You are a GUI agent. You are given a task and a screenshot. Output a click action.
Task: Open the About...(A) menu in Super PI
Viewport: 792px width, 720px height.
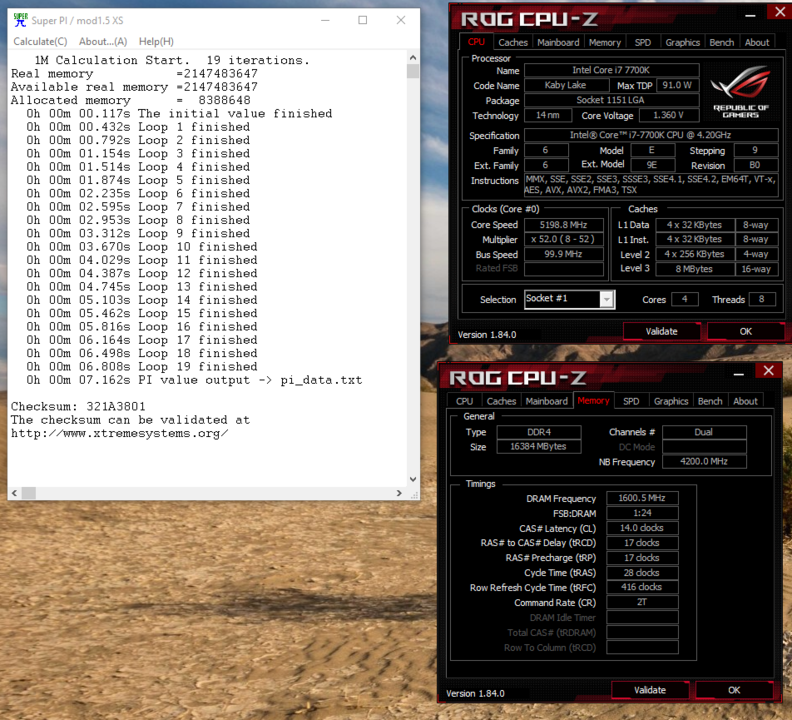pyautogui.click(x=103, y=41)
